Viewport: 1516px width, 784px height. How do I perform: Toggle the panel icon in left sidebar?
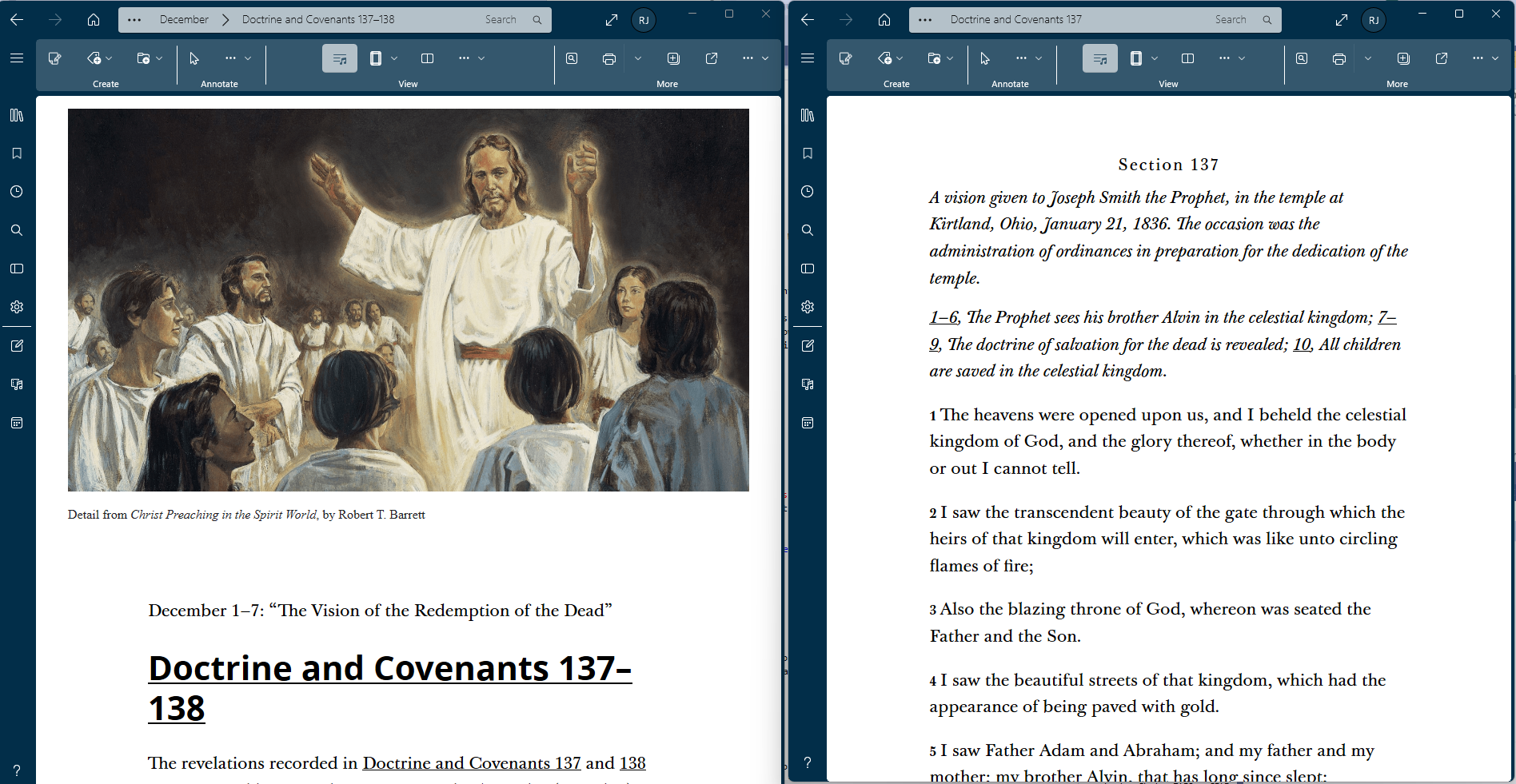pos(17,269)
